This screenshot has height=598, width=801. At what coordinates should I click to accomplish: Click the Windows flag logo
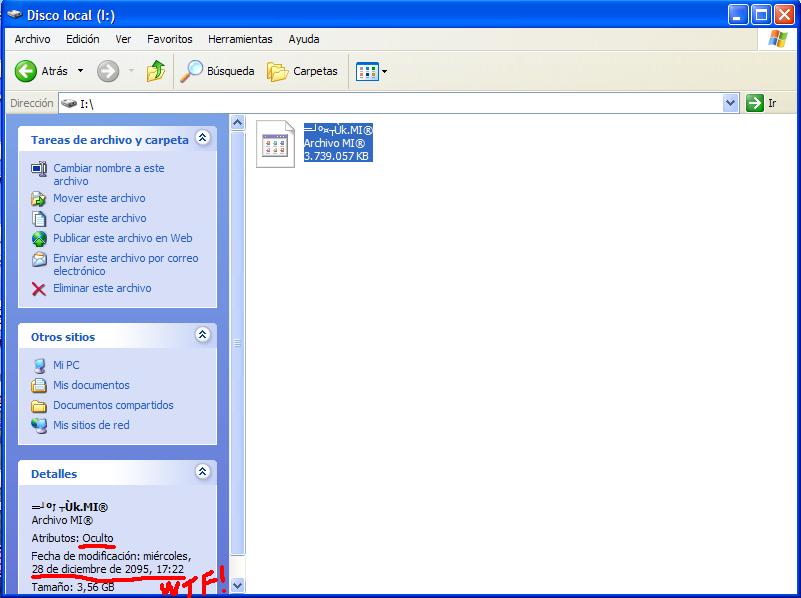pyautogui.click(x=778, y=39)
